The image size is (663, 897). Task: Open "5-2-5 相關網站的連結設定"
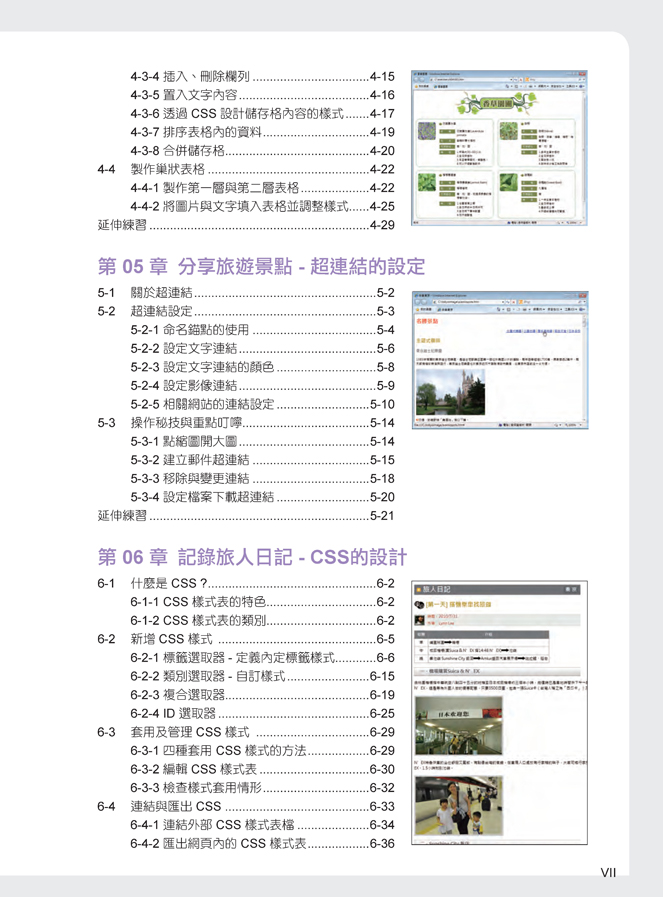point(263,404)
